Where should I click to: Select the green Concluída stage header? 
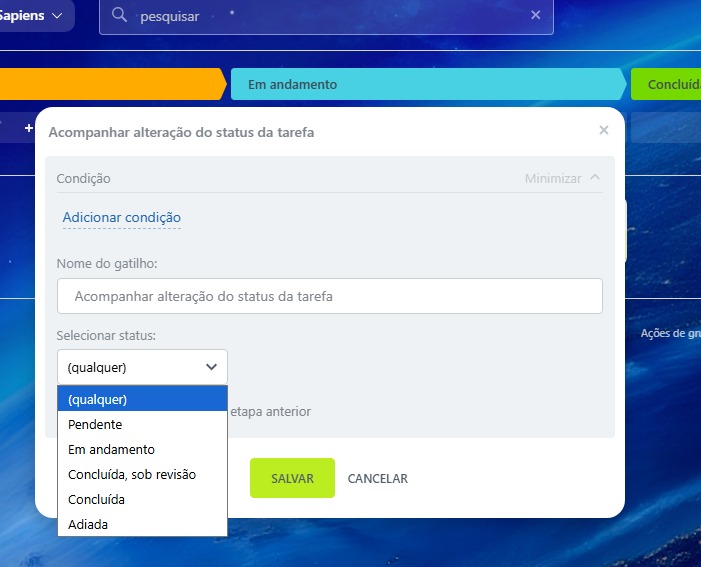point(668,85)
